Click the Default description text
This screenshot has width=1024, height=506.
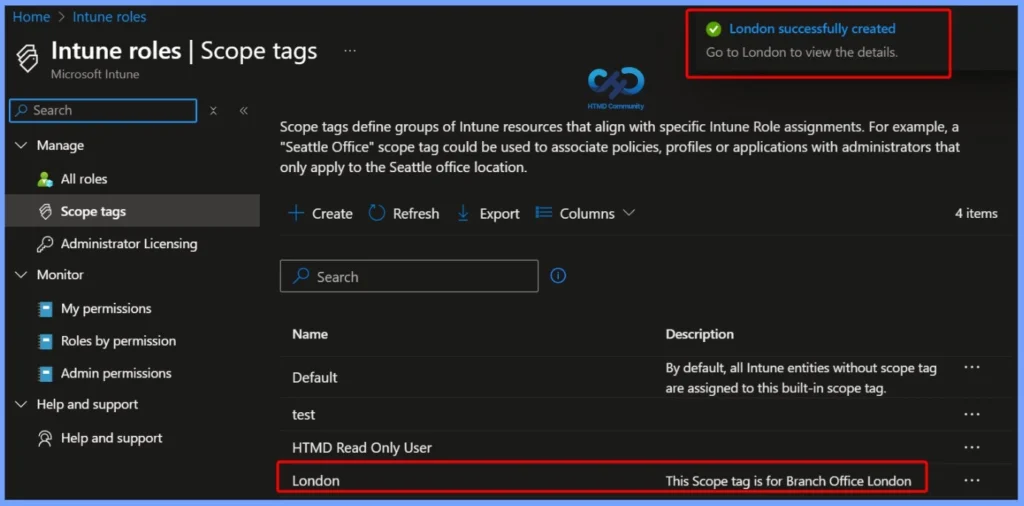(x=801, y=378)
